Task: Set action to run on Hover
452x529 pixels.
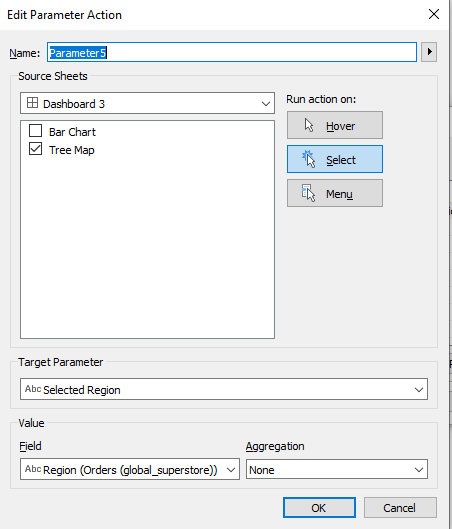Action: click(x=335, y=125)
